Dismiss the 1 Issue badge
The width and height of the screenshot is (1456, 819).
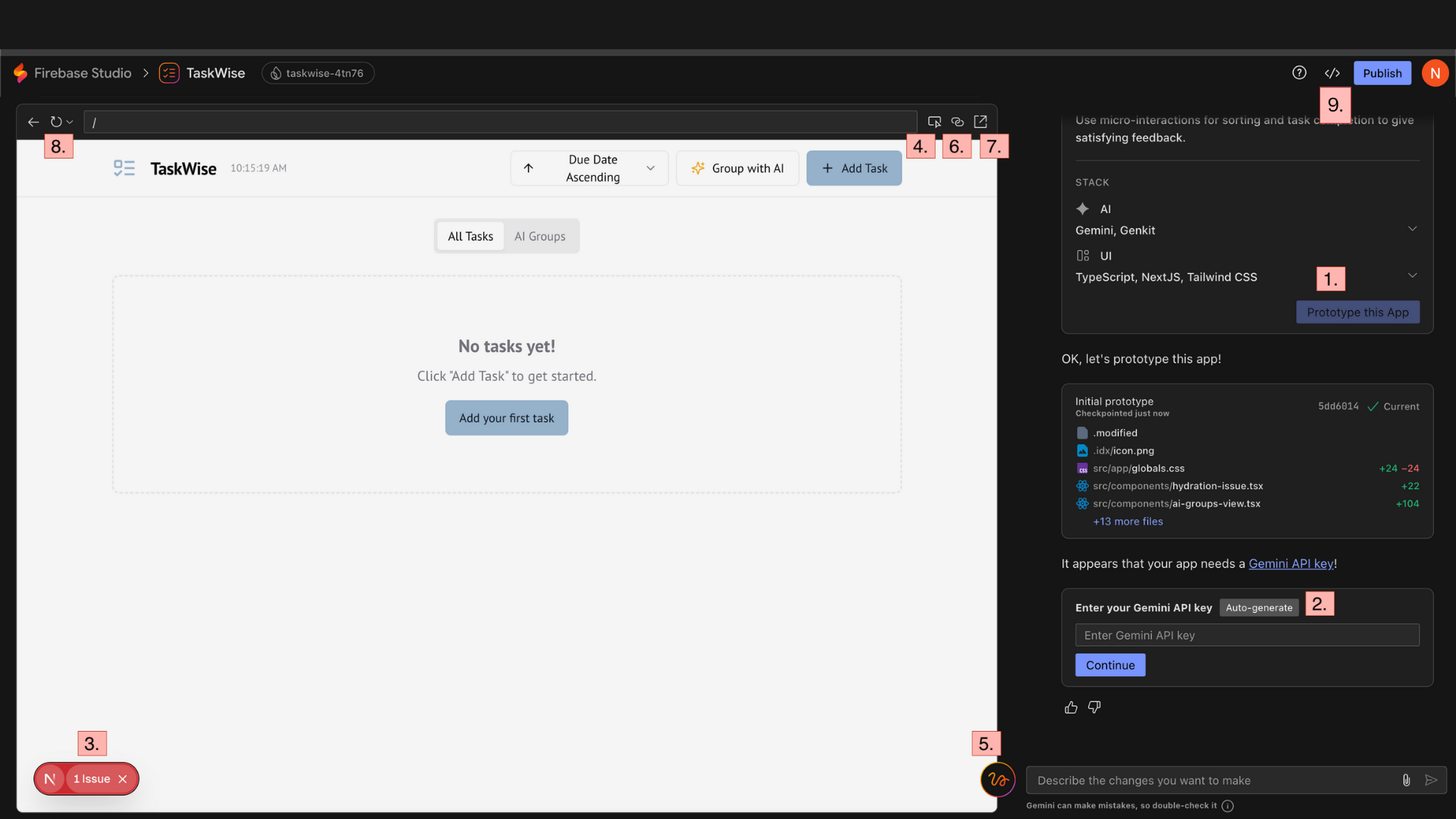(123, 779)
